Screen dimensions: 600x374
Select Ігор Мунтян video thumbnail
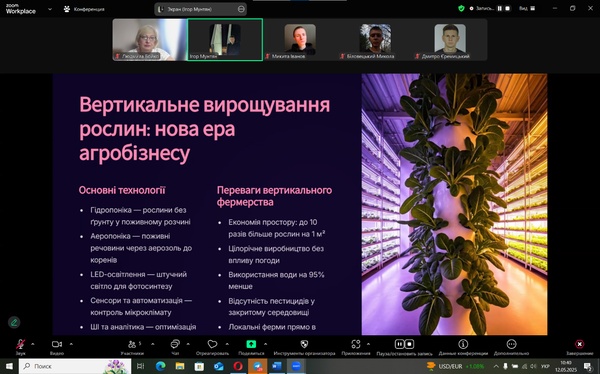pos(225,39)
